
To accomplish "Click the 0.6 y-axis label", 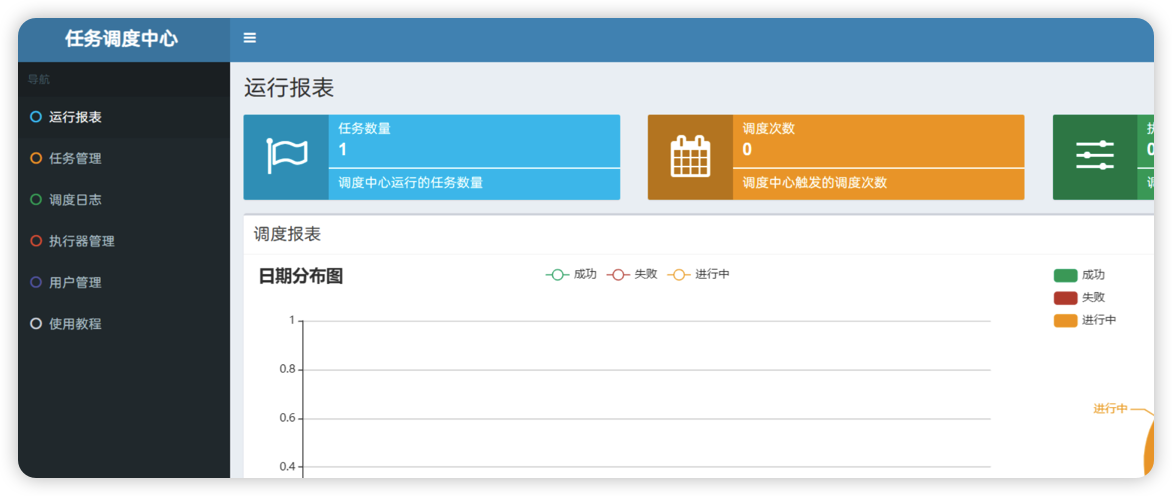I will [287, 418].
